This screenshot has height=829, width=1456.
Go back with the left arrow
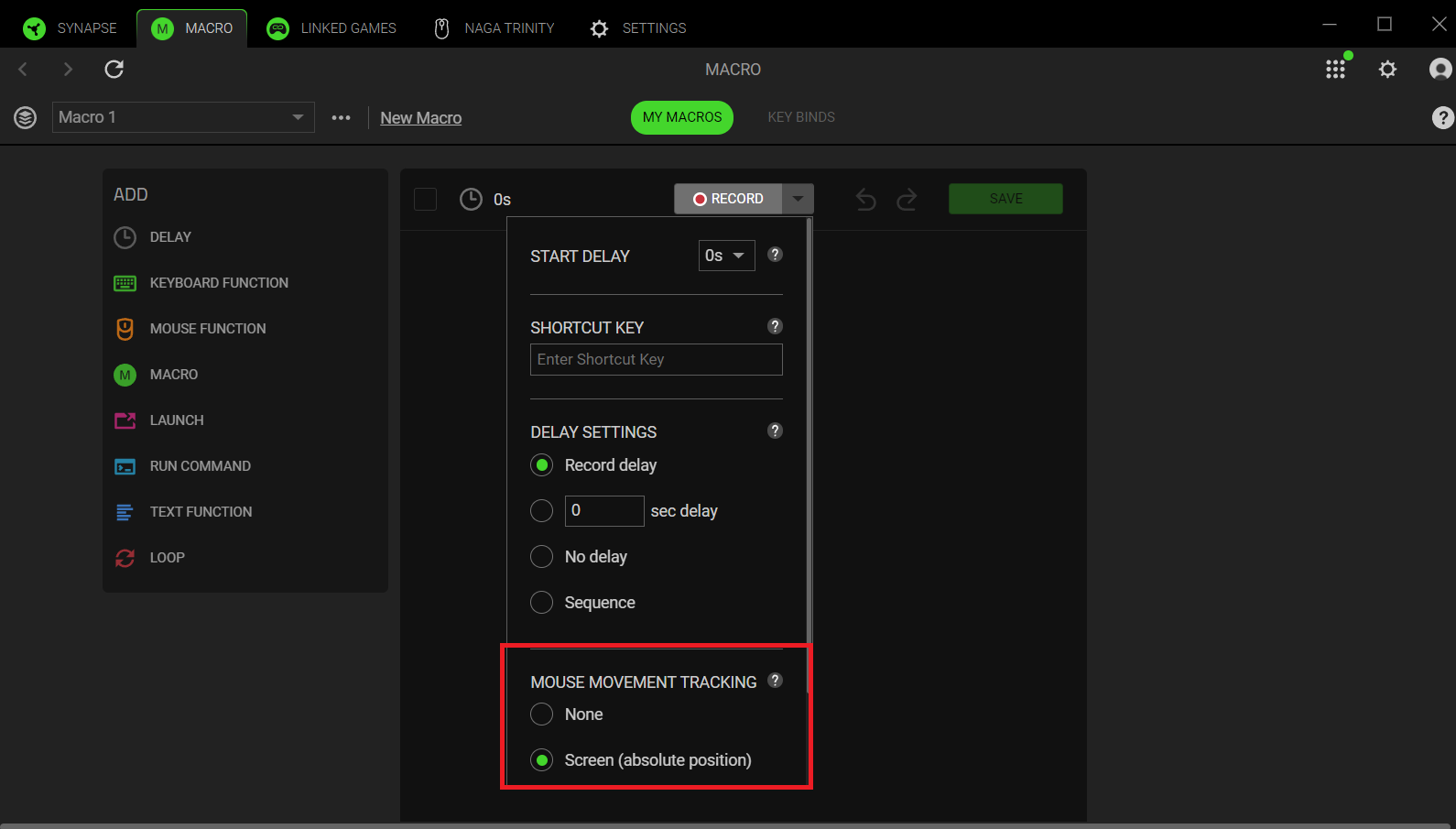point(24,69)
